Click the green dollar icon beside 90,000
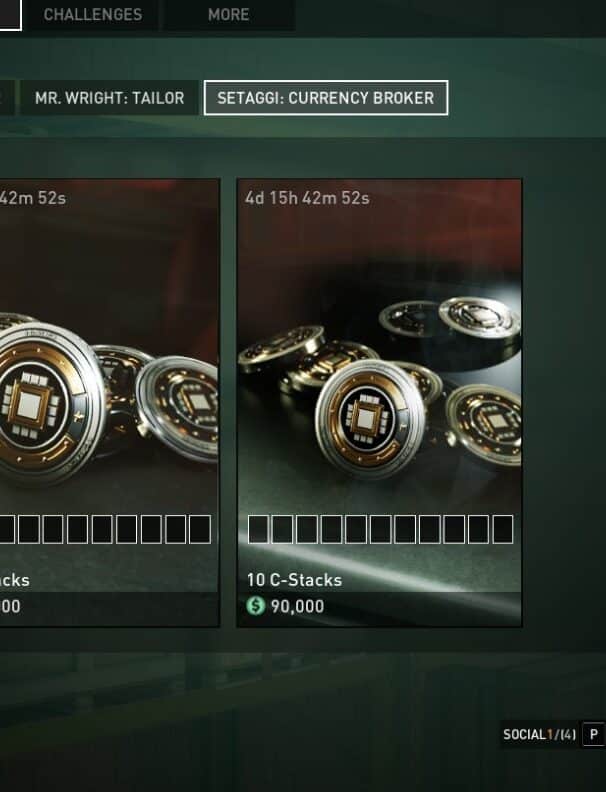 click(256, 605)
